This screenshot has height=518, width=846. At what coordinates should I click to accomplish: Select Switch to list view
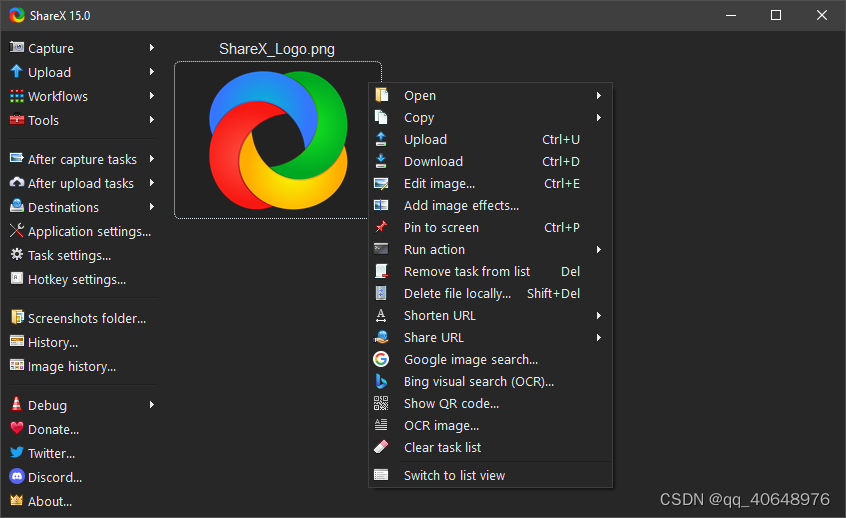coord(490,475)
